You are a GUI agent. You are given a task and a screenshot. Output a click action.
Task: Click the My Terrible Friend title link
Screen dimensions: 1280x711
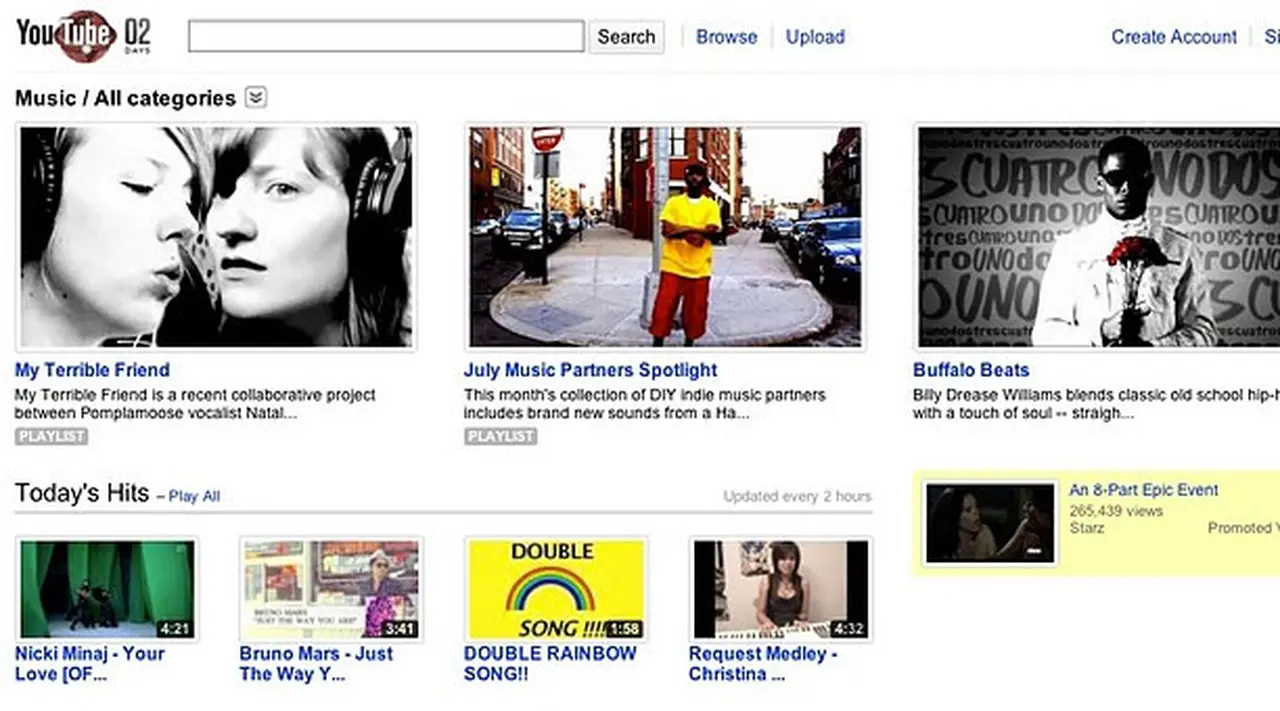coord(92,370)
